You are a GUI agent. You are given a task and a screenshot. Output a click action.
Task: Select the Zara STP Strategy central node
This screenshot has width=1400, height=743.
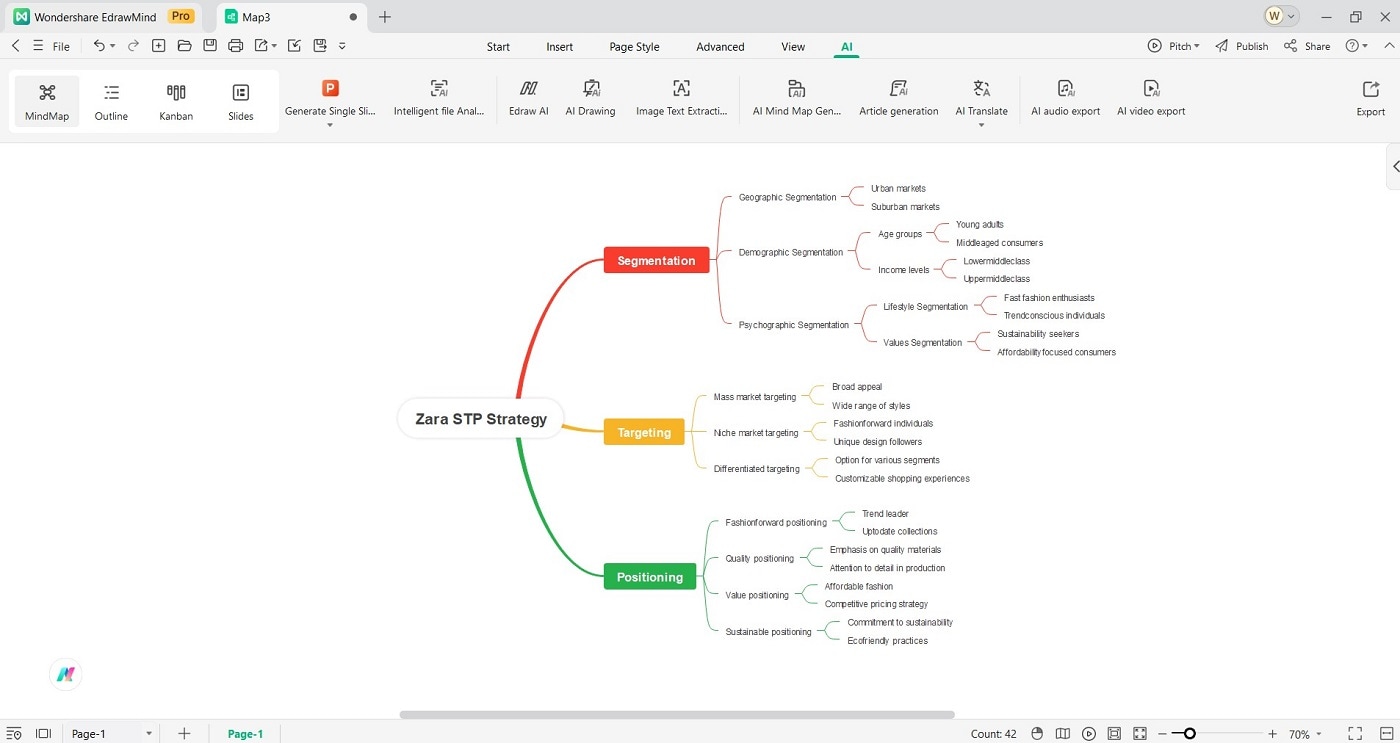click(x=481, y=419)
